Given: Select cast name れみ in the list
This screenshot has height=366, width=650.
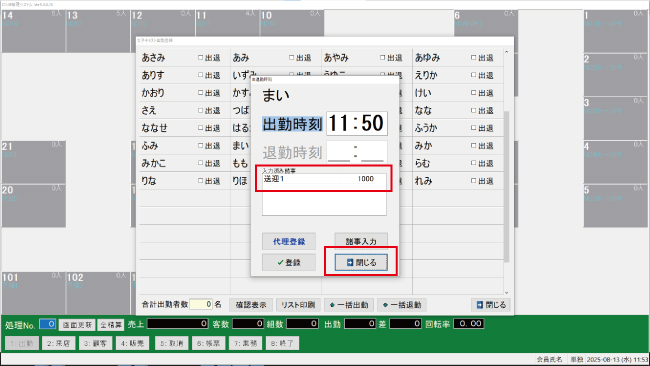Looking at the screenshot, I should point(424,181).
